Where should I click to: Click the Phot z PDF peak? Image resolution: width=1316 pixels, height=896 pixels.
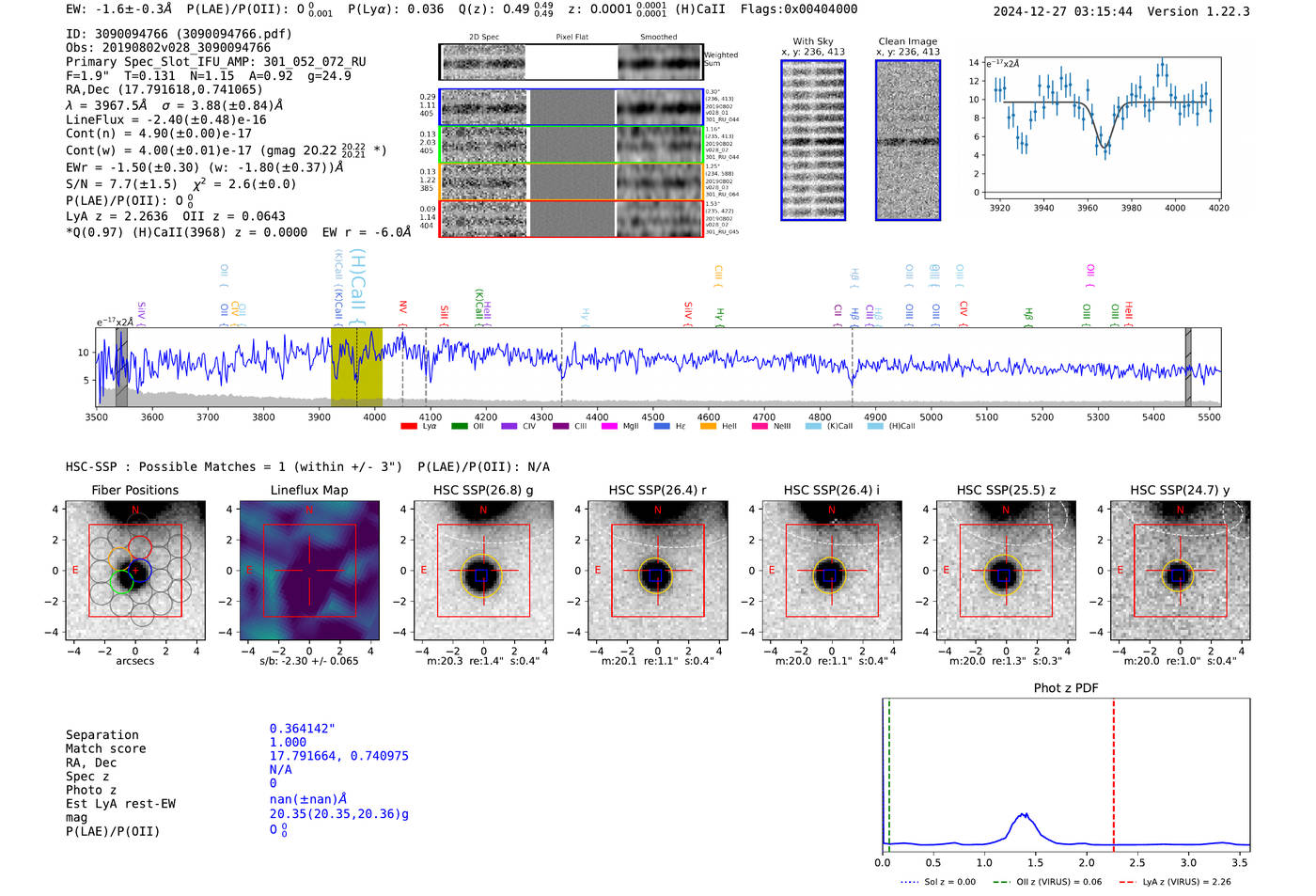coord(1025,815)
